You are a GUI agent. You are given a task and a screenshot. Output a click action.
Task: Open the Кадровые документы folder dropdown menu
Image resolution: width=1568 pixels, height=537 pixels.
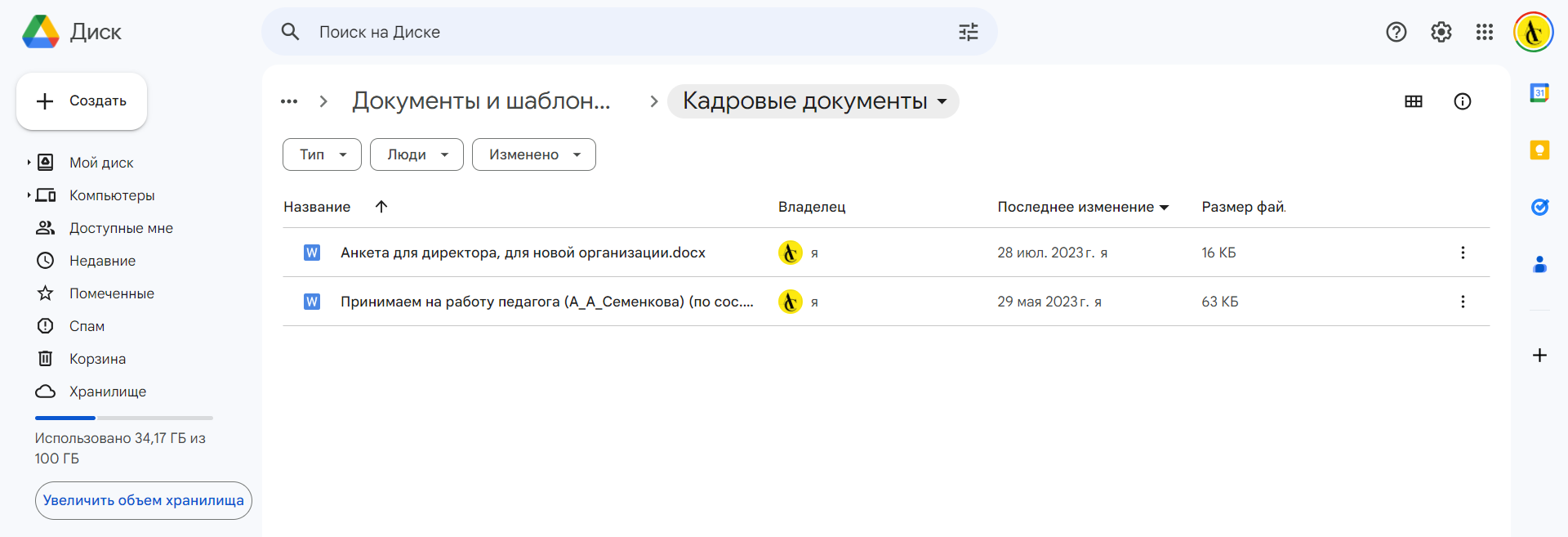pyautogui.click(x=813, y=101)
